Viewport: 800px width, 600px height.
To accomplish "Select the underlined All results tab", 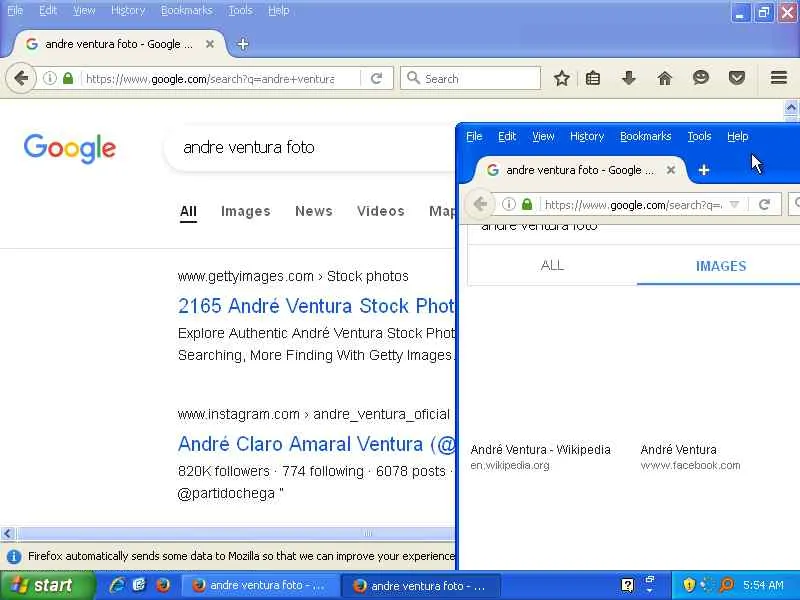I will (188, 211).
